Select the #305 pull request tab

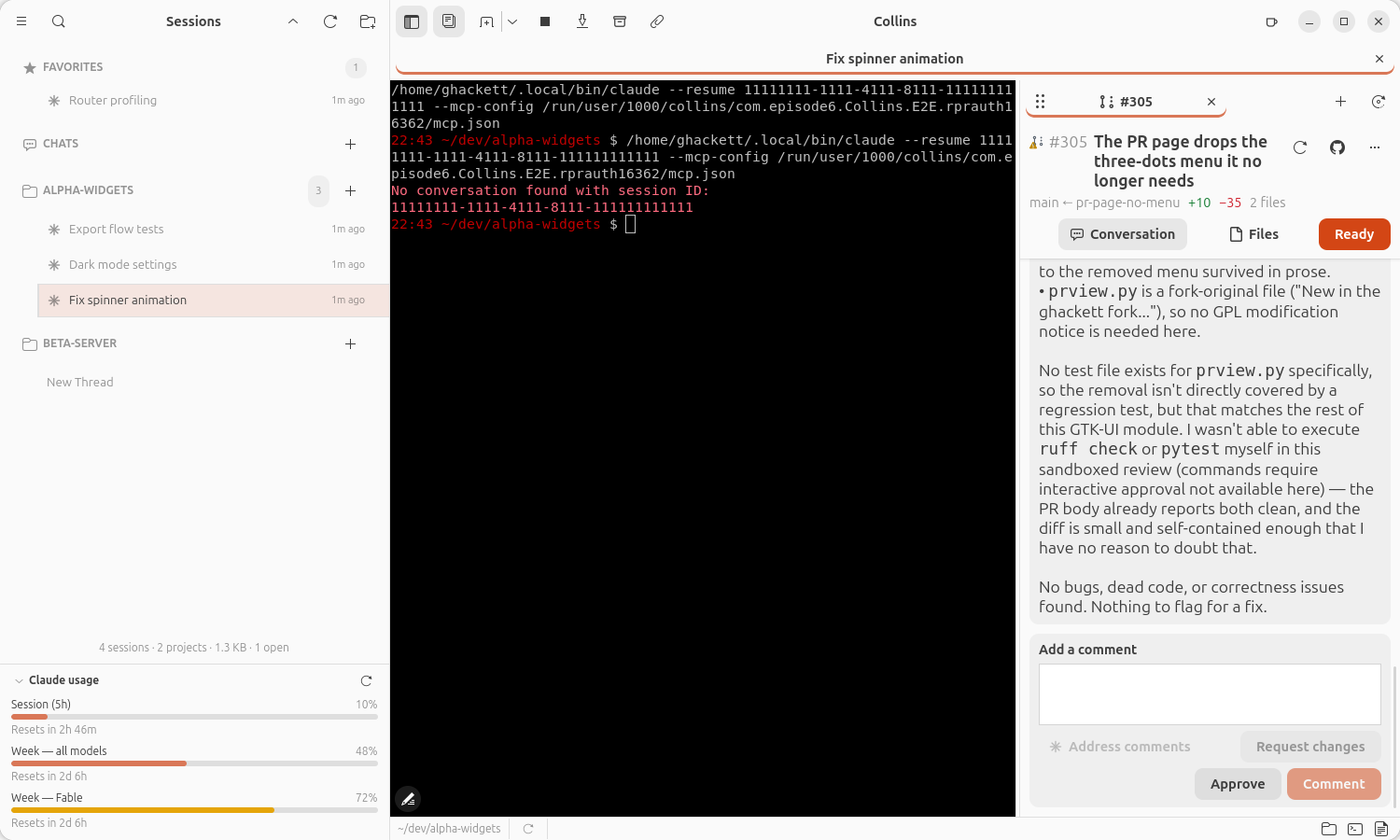coord(1127,102)
